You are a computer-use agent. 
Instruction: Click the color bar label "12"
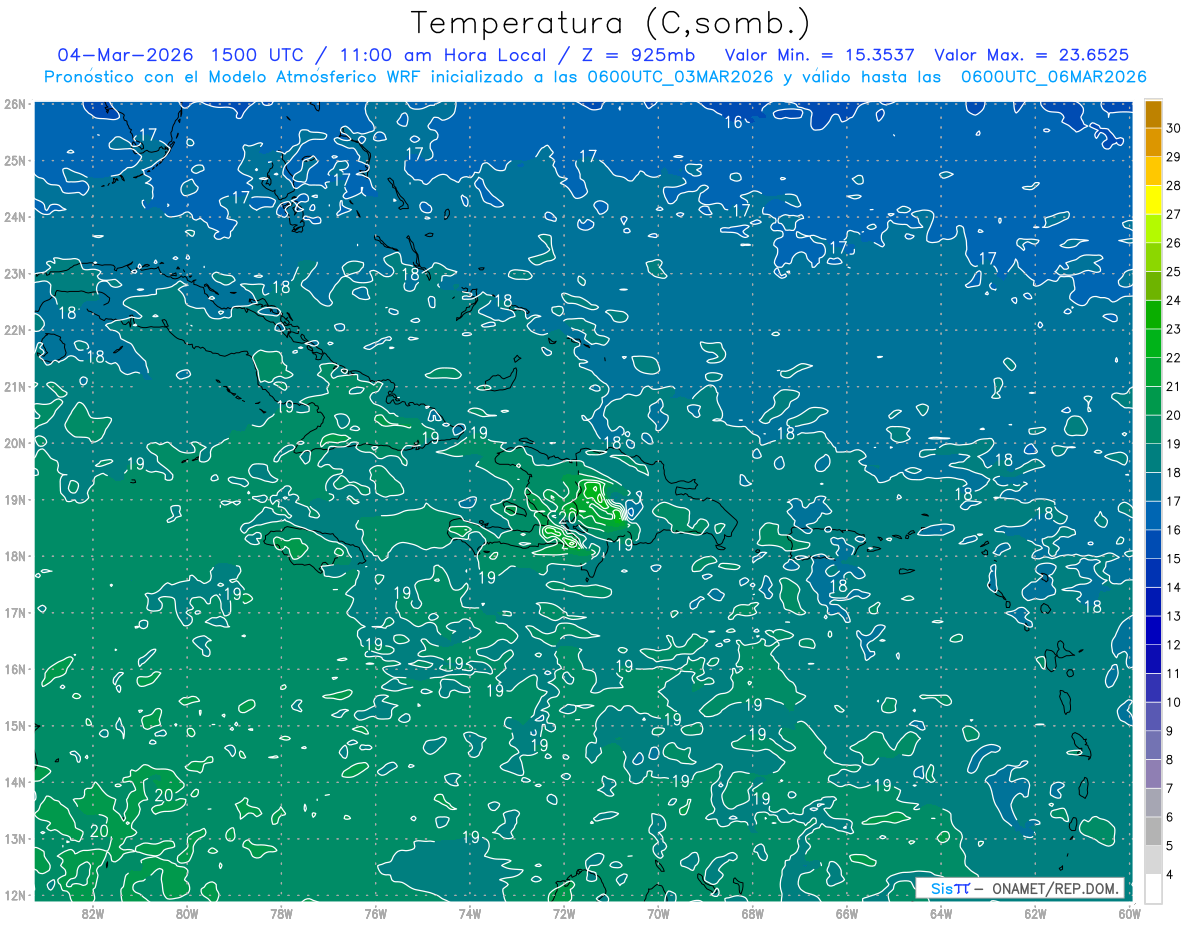point(1173,644)
